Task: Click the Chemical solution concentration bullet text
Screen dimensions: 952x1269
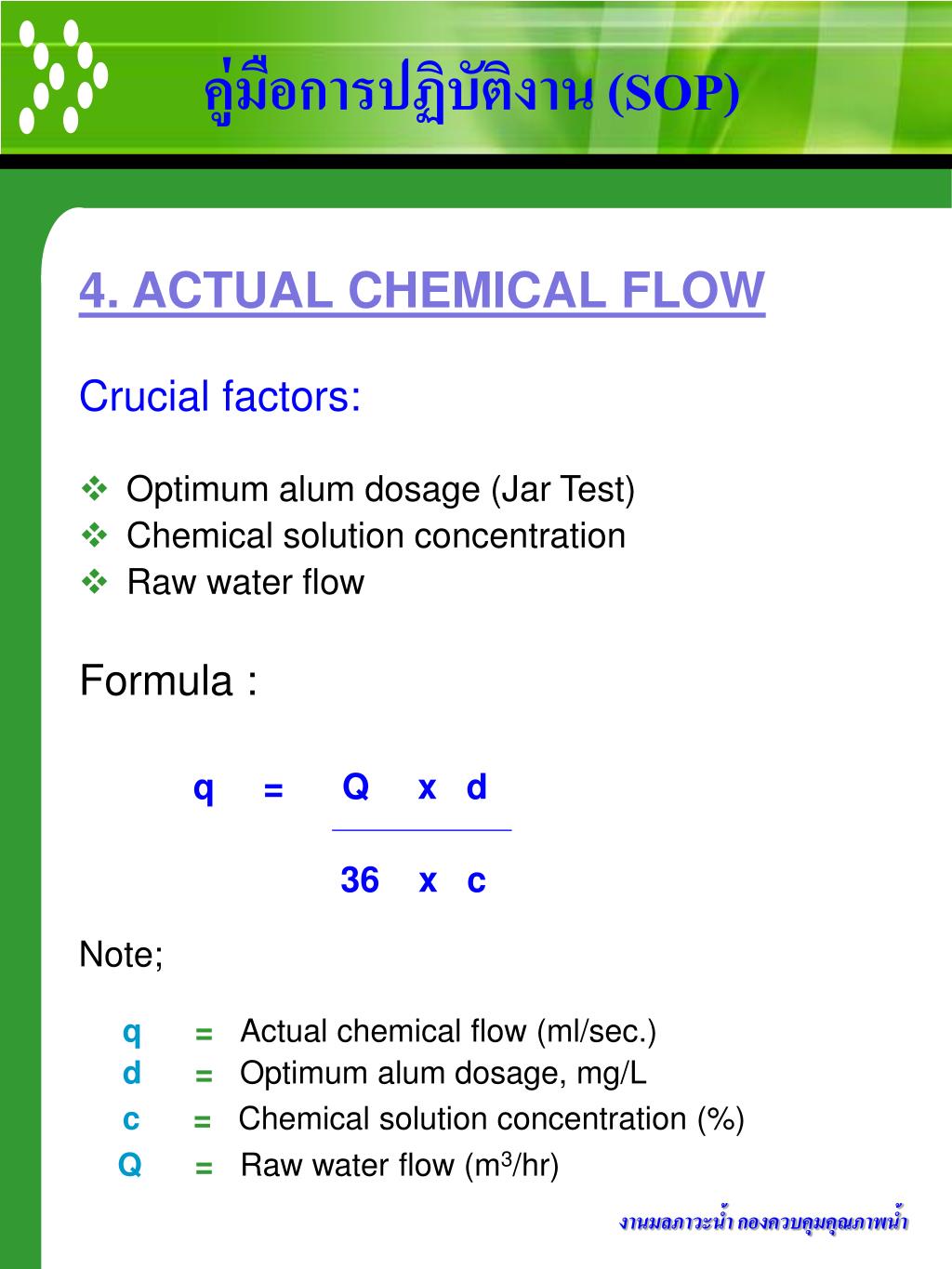Action: pyautogui.click(x=377, y=535)
